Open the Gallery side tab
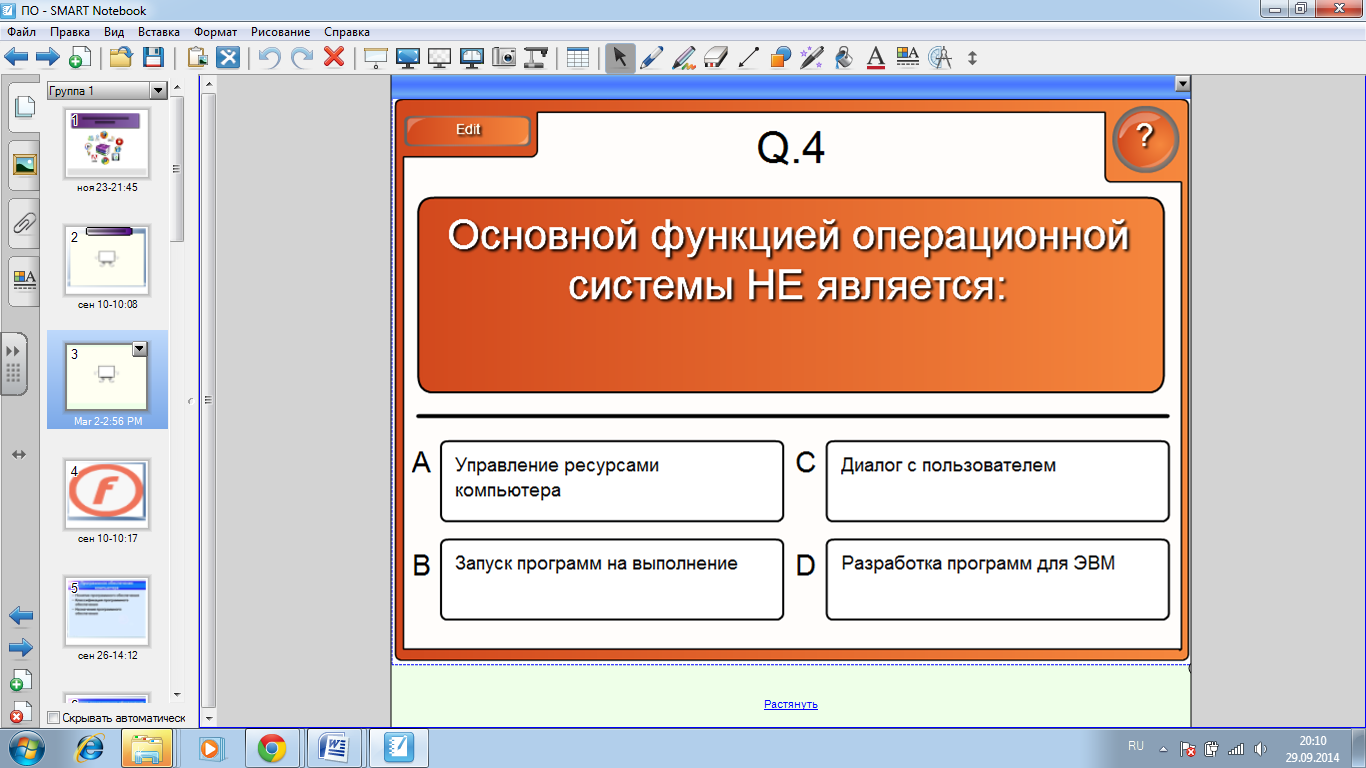Image resolution: width=1366 pixels, height=768 pixels. tap(24, 165)
